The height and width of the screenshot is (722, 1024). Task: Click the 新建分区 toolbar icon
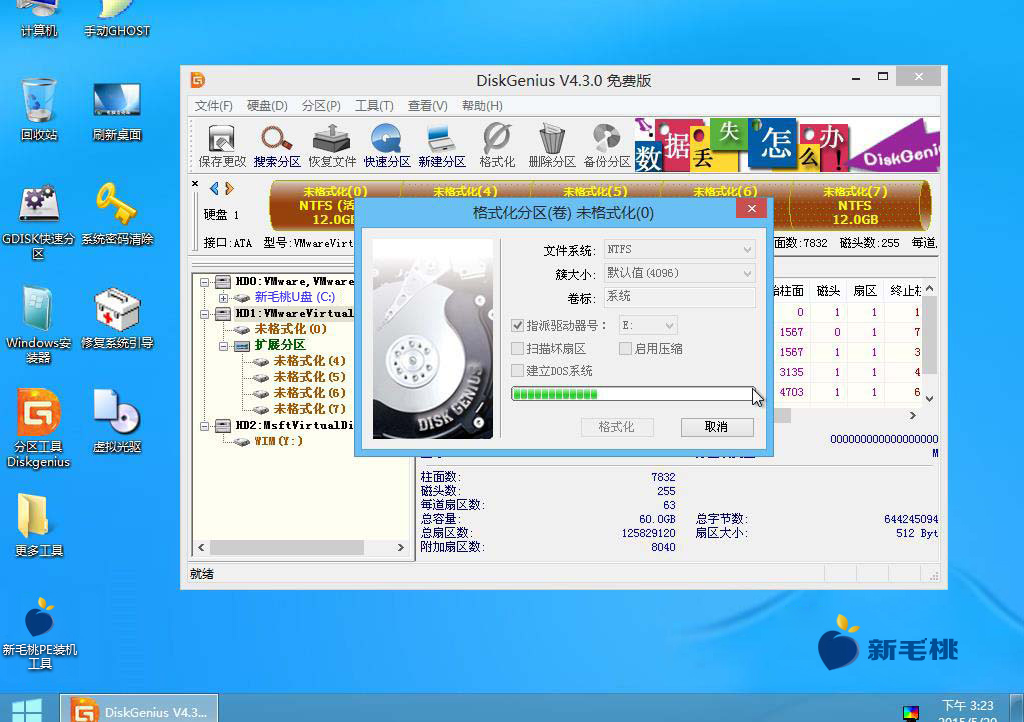pyautogui.click(x=441, y=146)
